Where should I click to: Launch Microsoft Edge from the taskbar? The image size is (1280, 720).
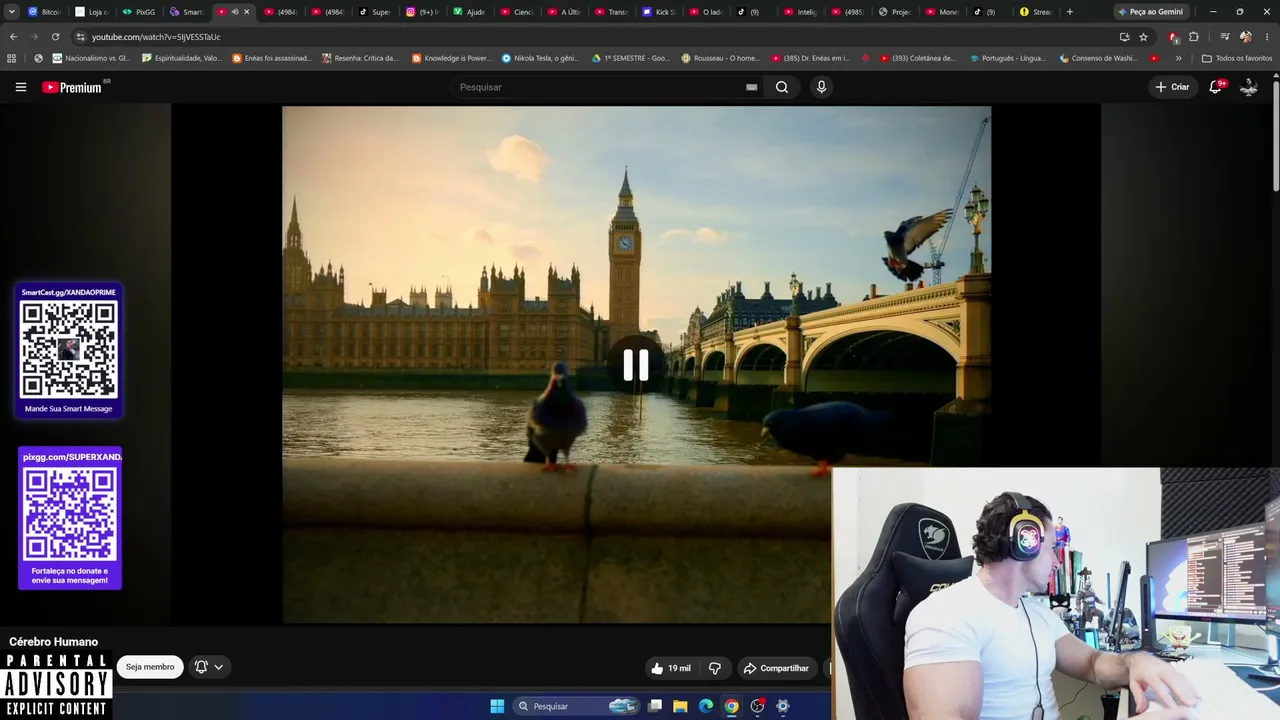[706, 706]
